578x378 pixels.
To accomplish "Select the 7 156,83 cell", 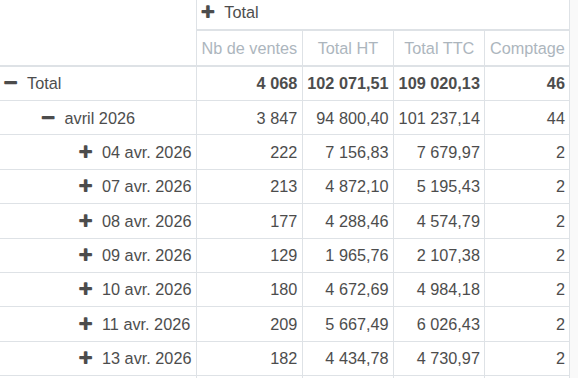I will tap(348, 152).
